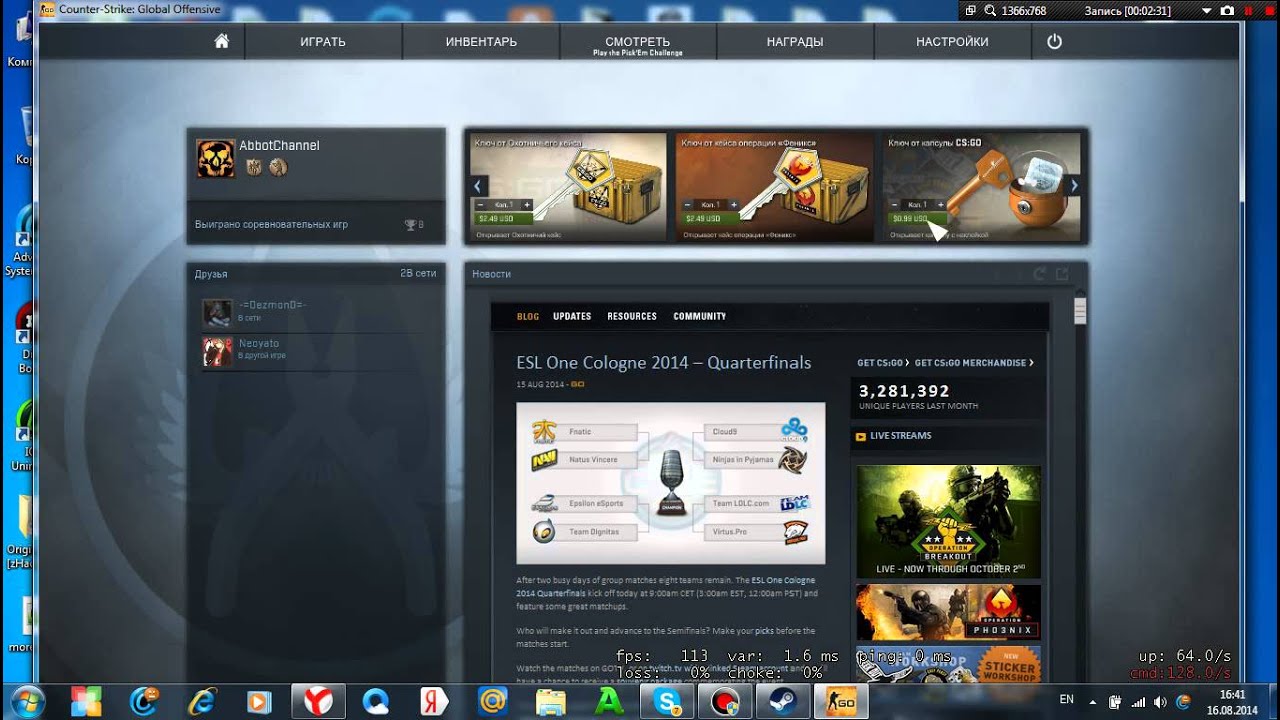The height and width of the screenshot is (720, 1280).
Task: Increase quantity of Phoenix case key
Action: click(x=734, y=205)
